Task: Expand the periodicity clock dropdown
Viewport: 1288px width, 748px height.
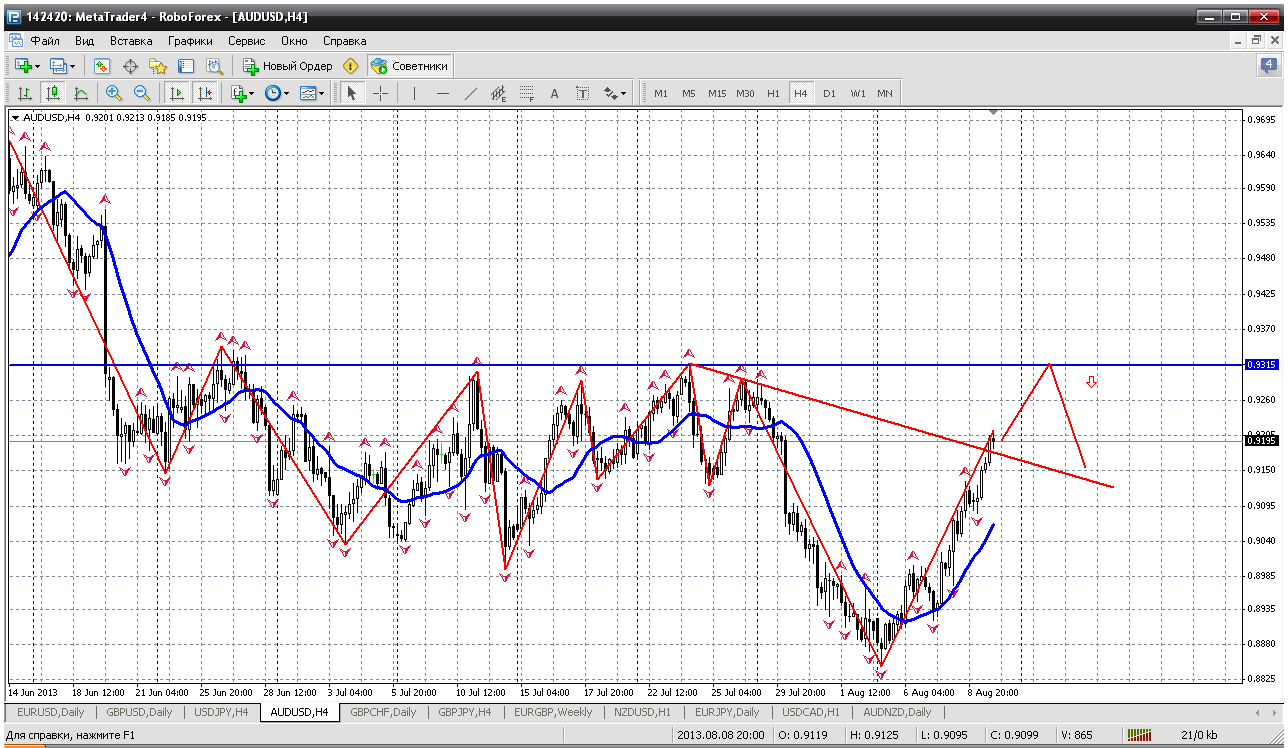Action: coord(286,93)
